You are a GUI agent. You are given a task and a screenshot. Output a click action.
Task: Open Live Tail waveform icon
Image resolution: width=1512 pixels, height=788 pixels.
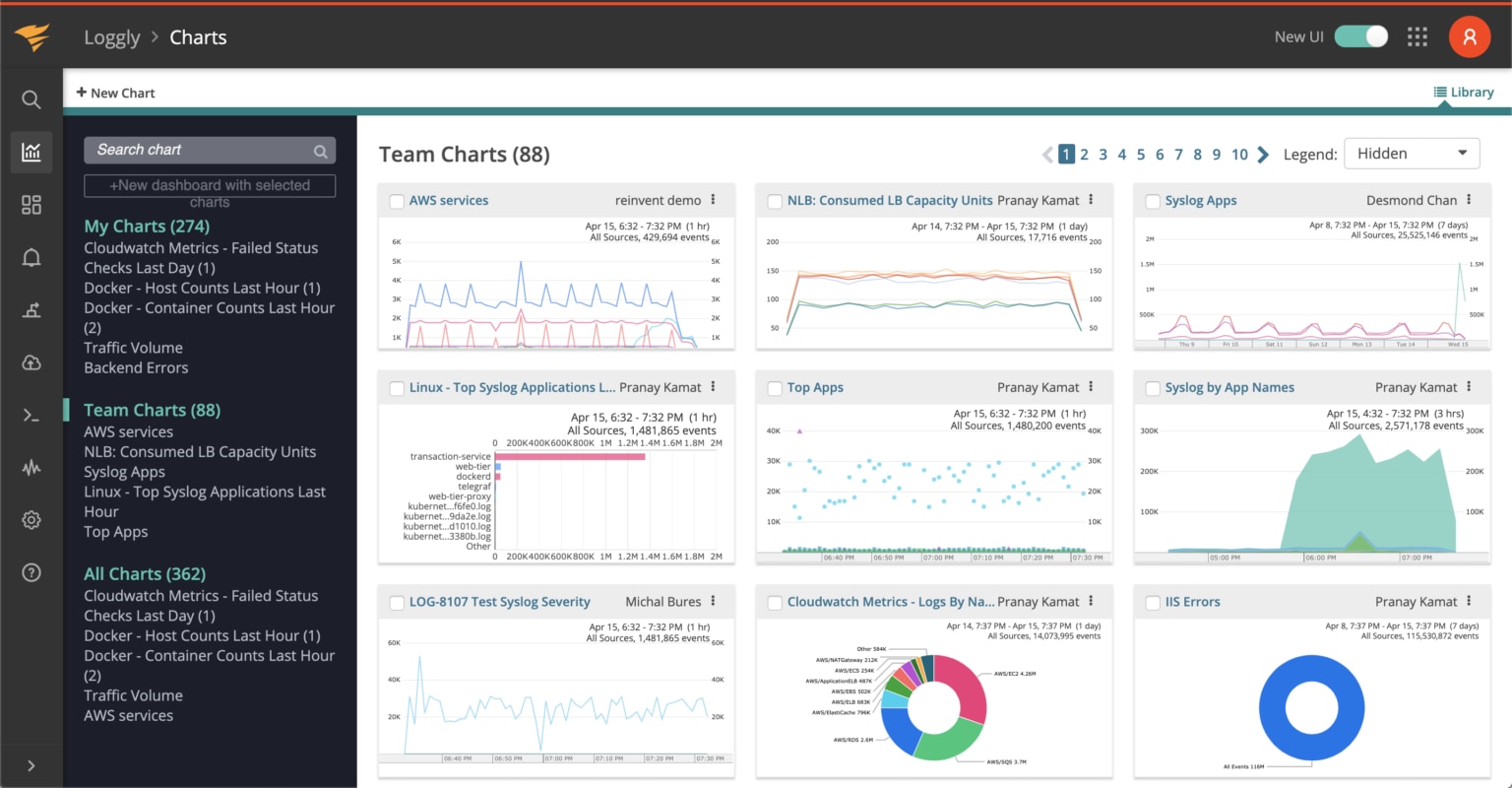click(x=31, y=467)
